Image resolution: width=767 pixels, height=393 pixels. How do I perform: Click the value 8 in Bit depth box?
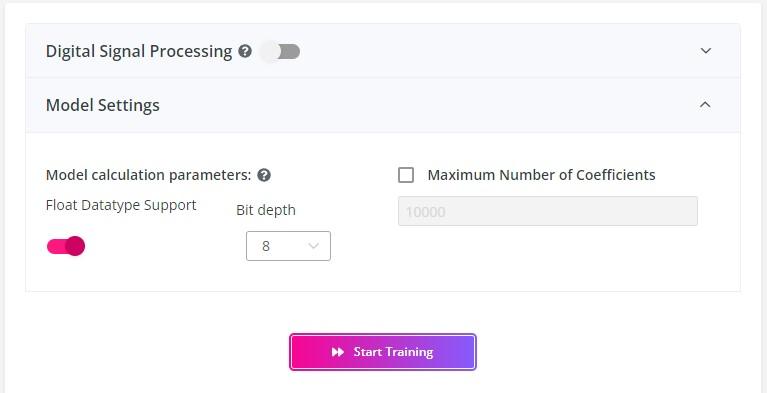point(266,246)
